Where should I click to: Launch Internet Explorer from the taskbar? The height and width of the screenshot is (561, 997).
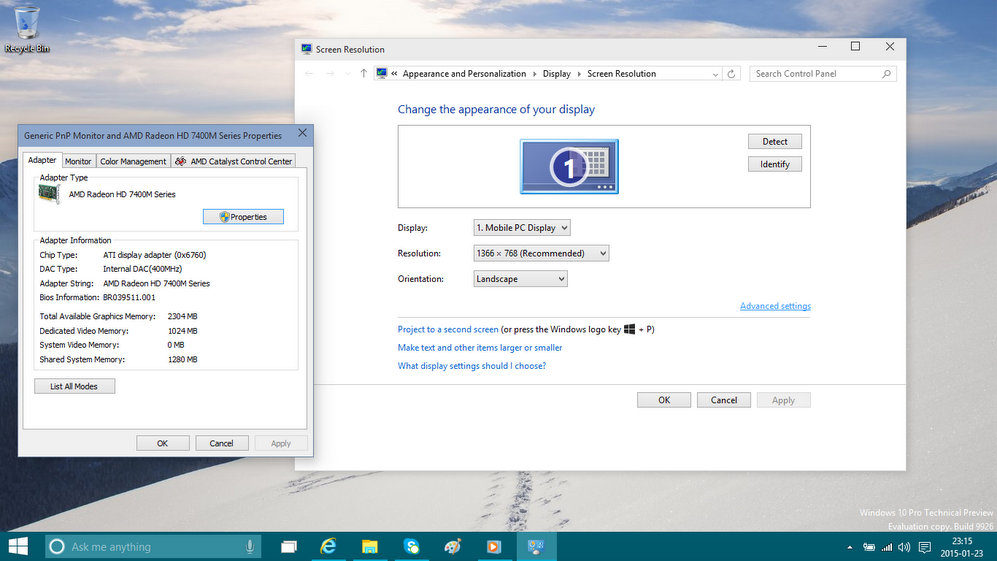(x=327, y=547)
